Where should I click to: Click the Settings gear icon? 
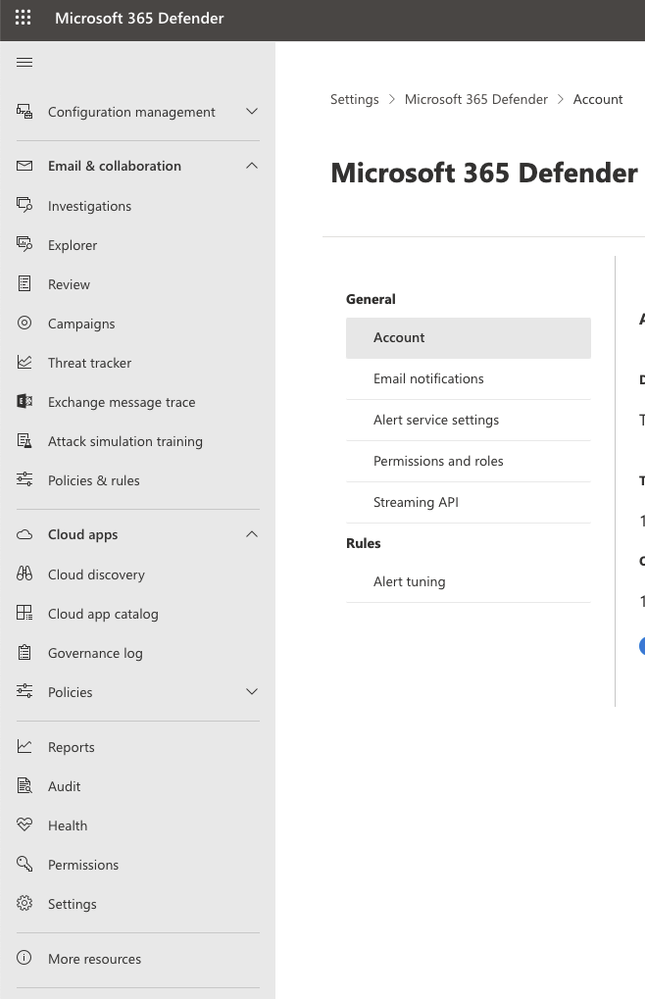tap(25, 904)
